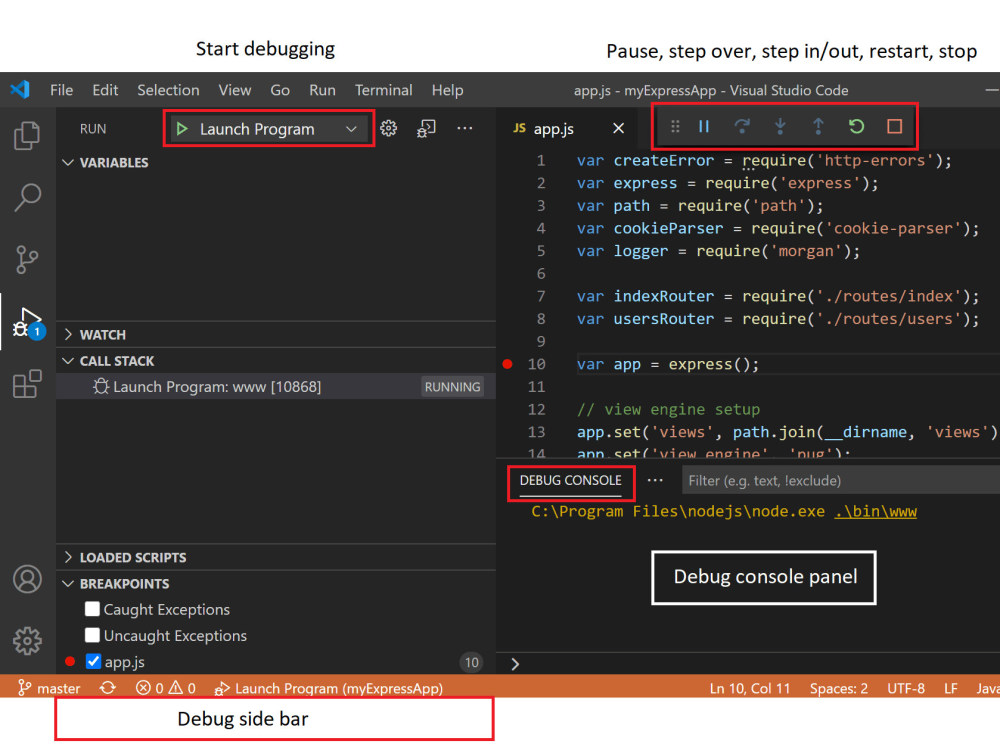Open the Accounts menu icon

click(x=27, y=579)
